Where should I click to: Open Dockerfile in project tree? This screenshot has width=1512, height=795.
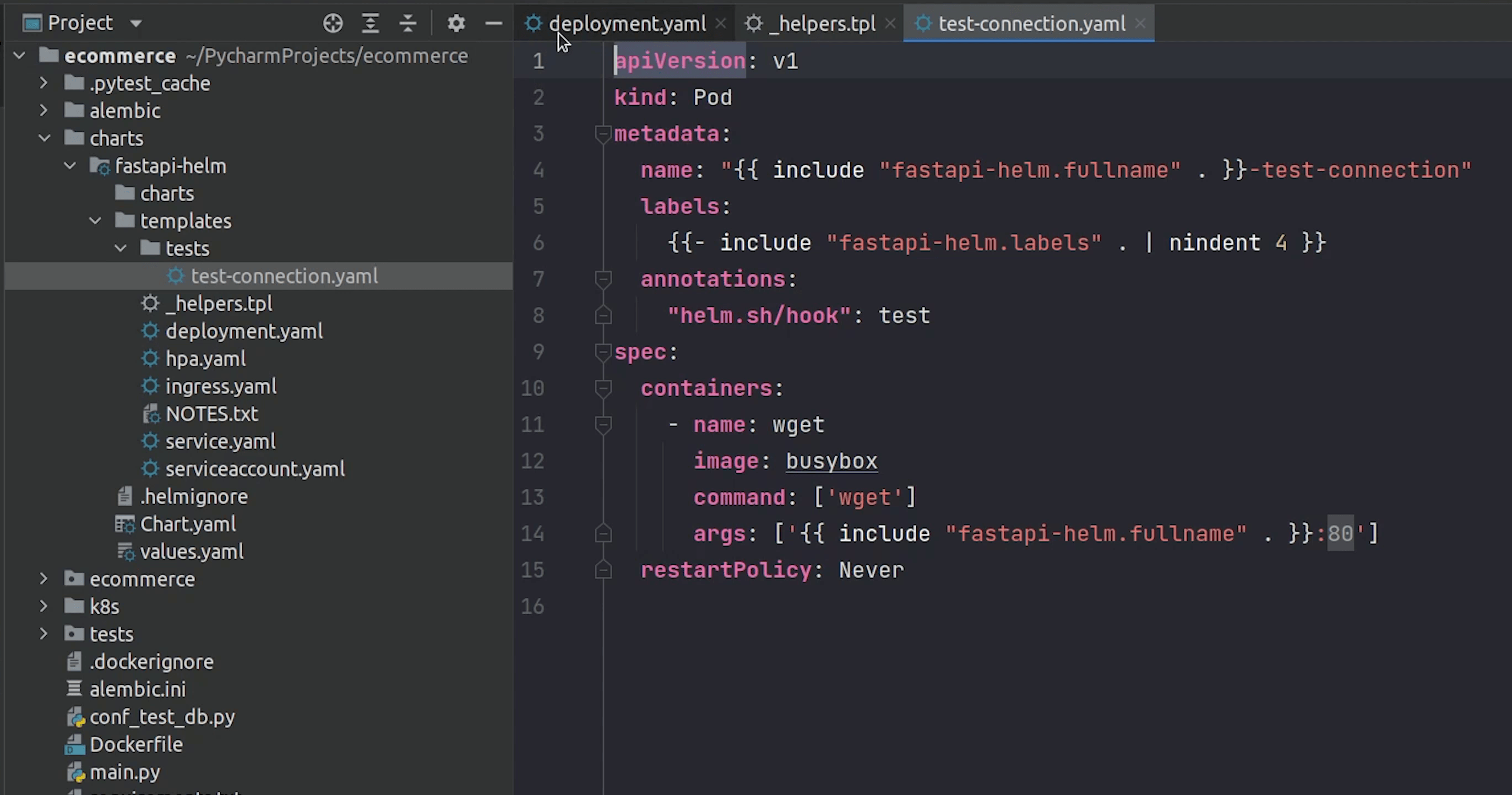135,744
